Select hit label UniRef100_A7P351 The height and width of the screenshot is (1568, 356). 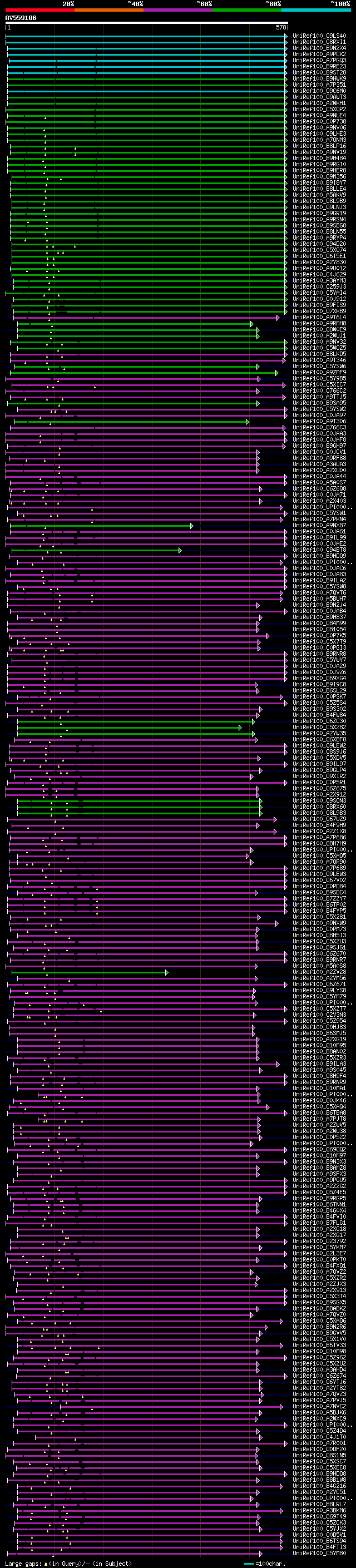coord(319,85)
